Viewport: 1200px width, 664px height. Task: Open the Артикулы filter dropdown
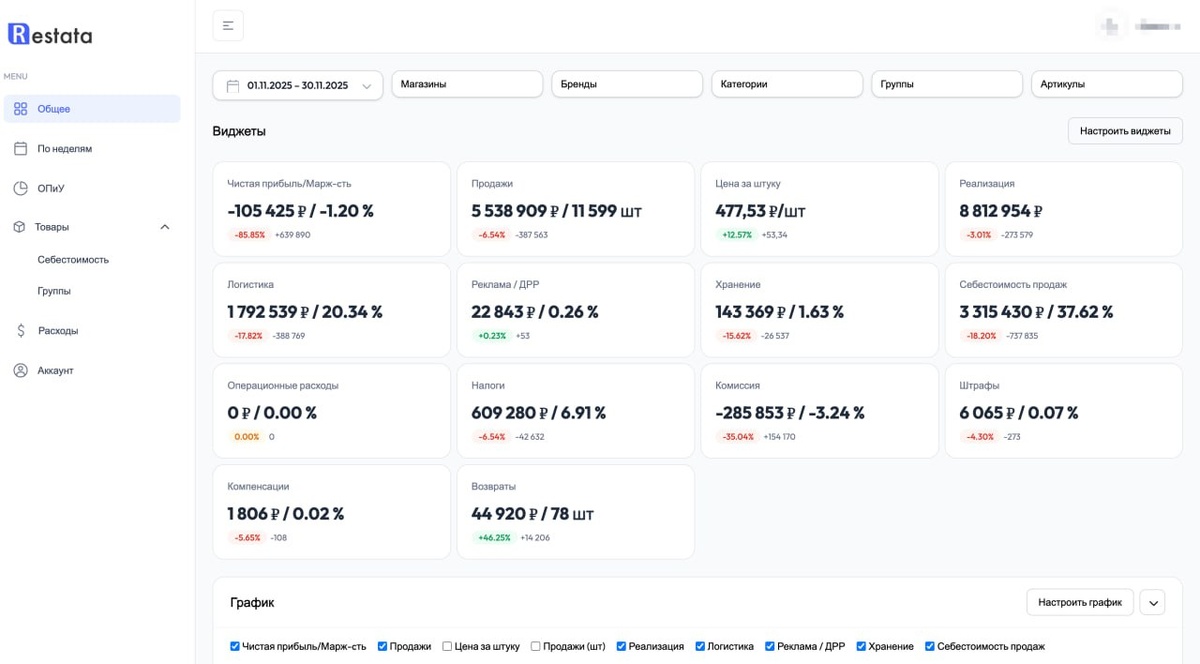pyautogui.click(x=1107, y=84)
